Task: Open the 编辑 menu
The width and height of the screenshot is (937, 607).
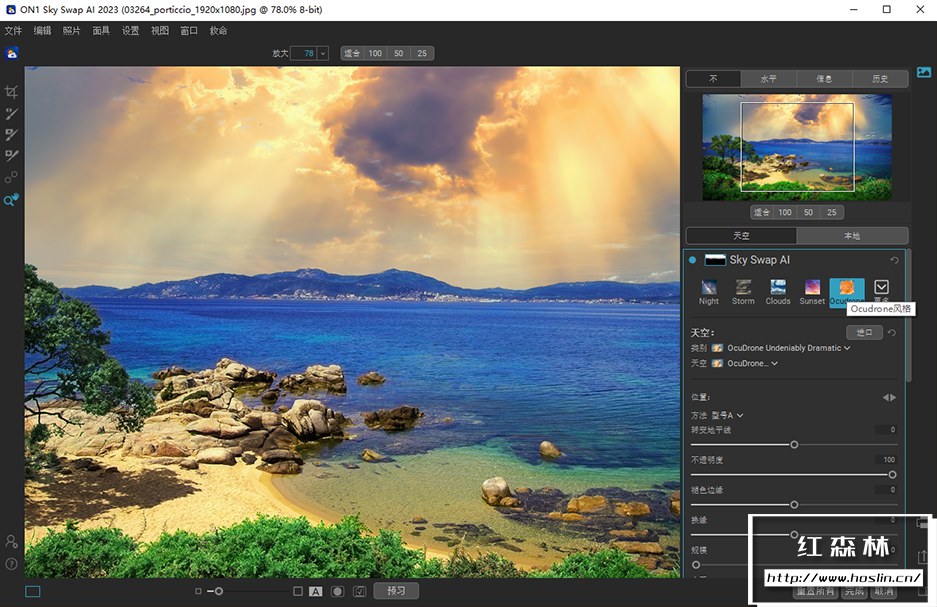Action: [x=42, y=31]
